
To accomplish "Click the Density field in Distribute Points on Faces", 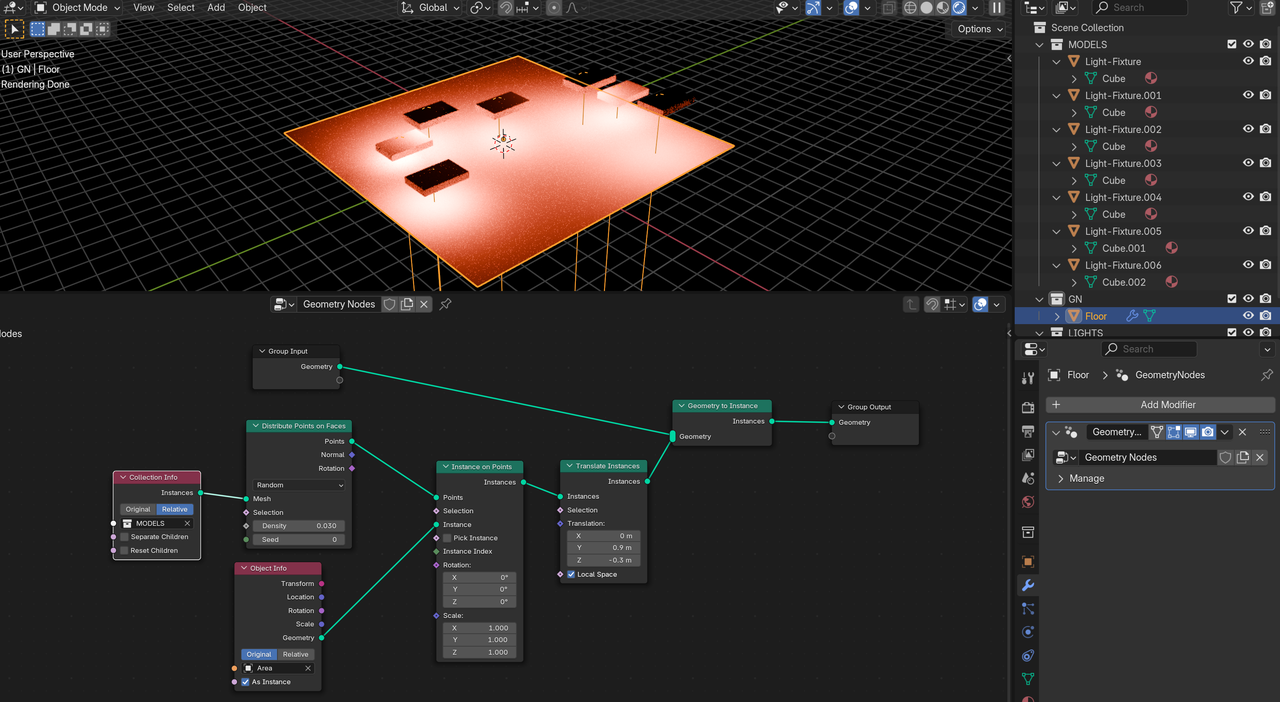I will coord(299,525).
